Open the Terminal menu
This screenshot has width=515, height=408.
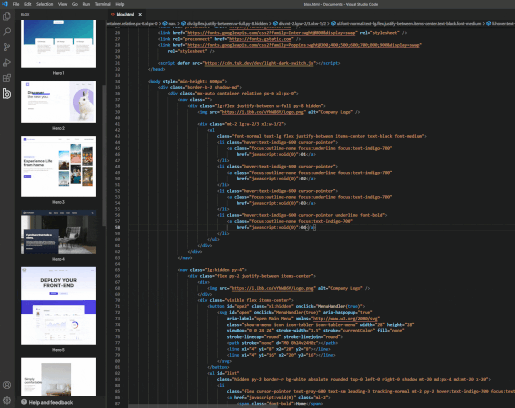click(x=103, y=4)
